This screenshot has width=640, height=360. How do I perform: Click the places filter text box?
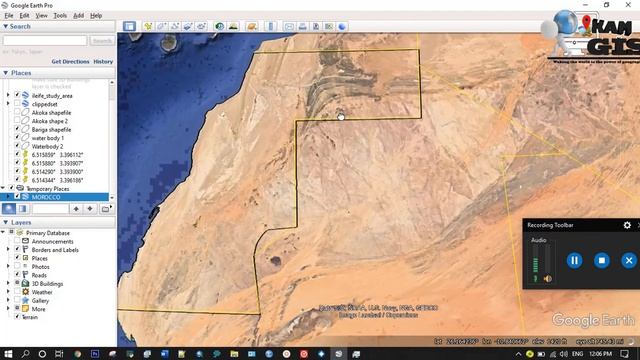coord(51,209)
